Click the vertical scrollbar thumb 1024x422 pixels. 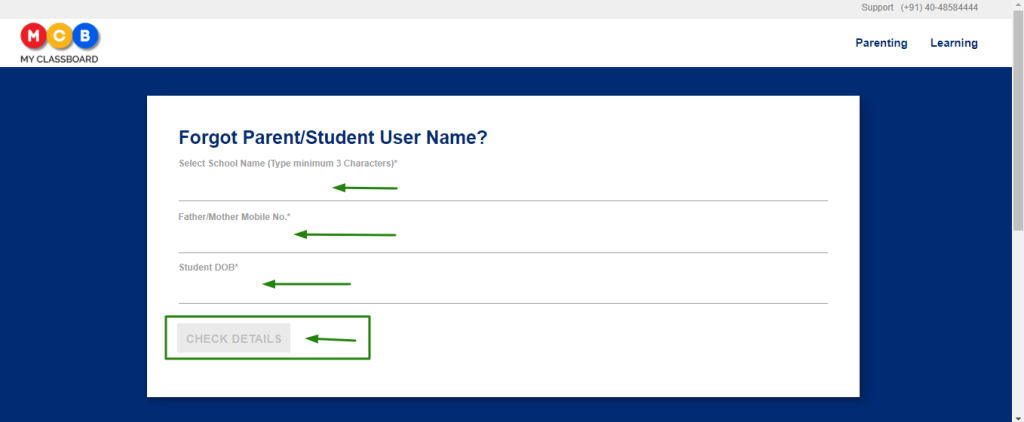point(1018,120)
